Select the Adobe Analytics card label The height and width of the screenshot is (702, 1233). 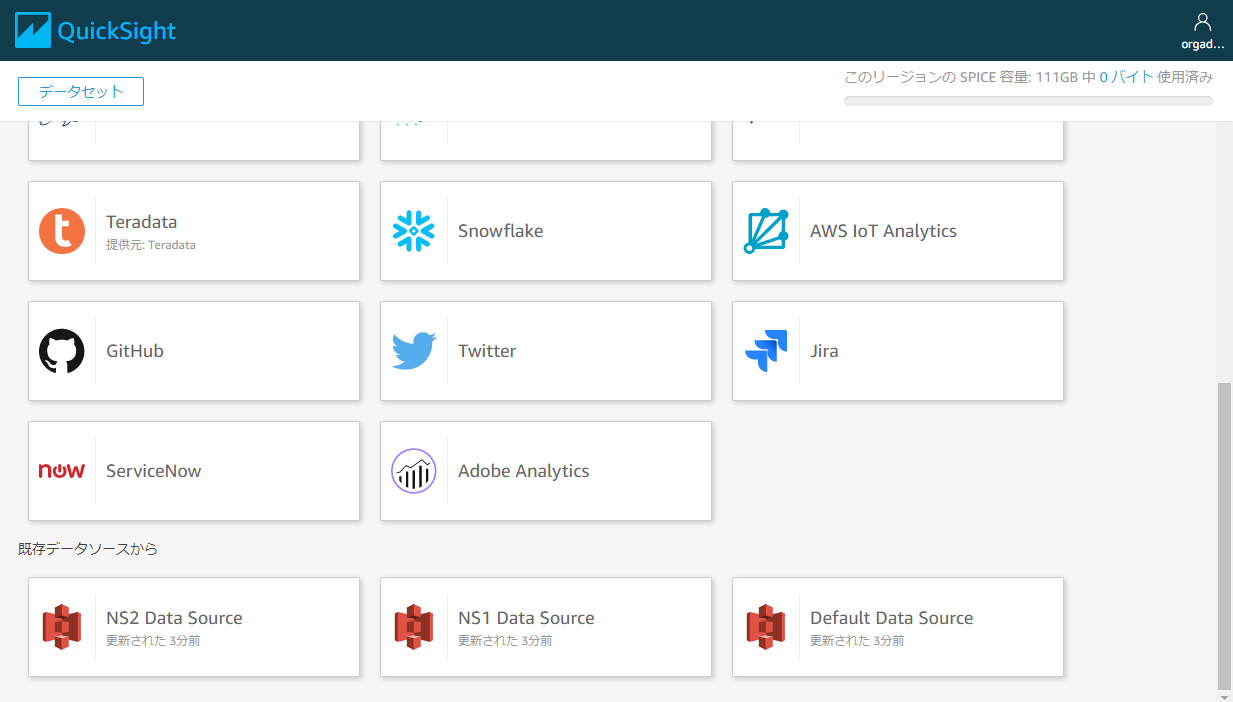coord(524,471)
